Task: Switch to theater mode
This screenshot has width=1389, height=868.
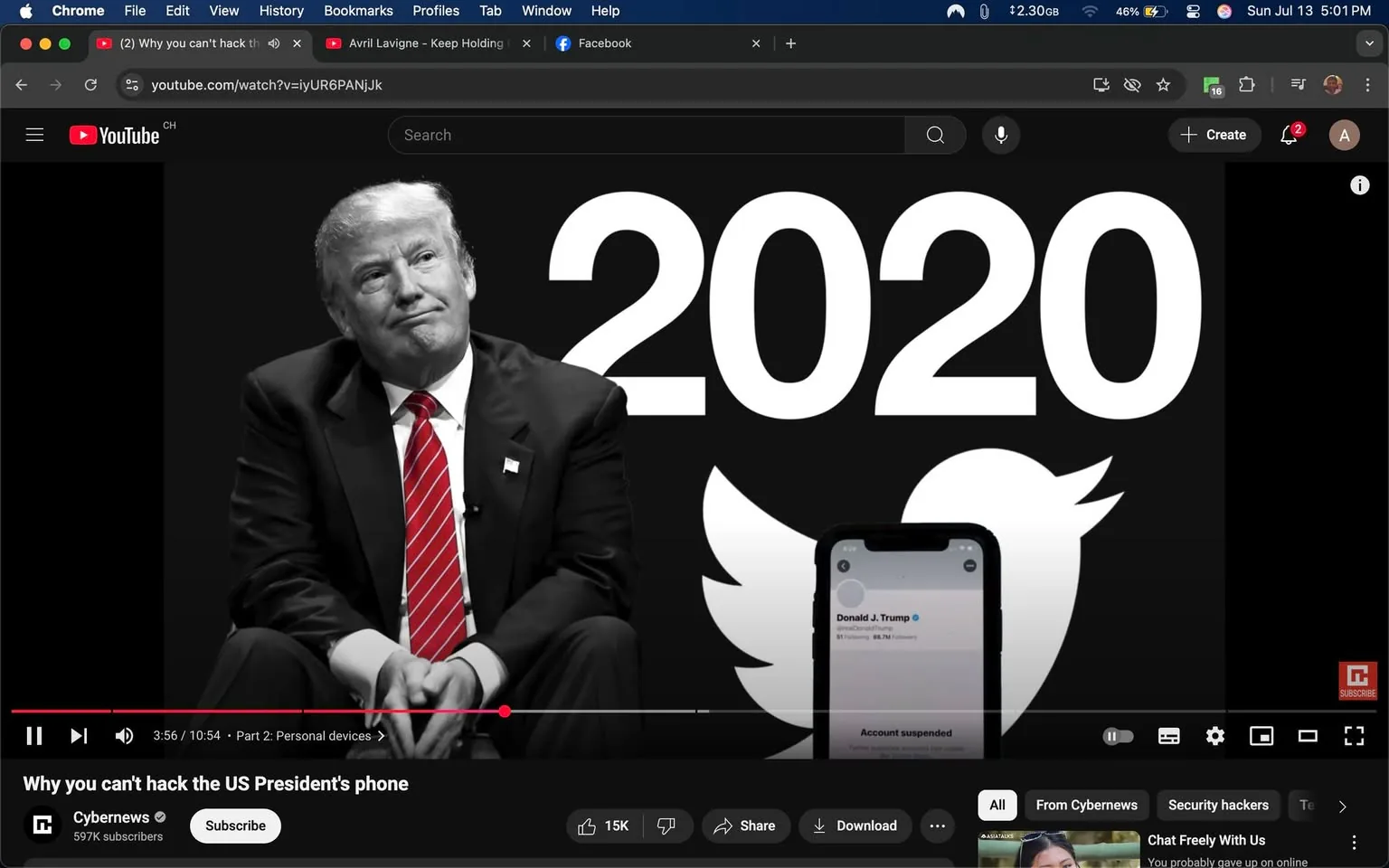Action: click(x=1307, y=736)
